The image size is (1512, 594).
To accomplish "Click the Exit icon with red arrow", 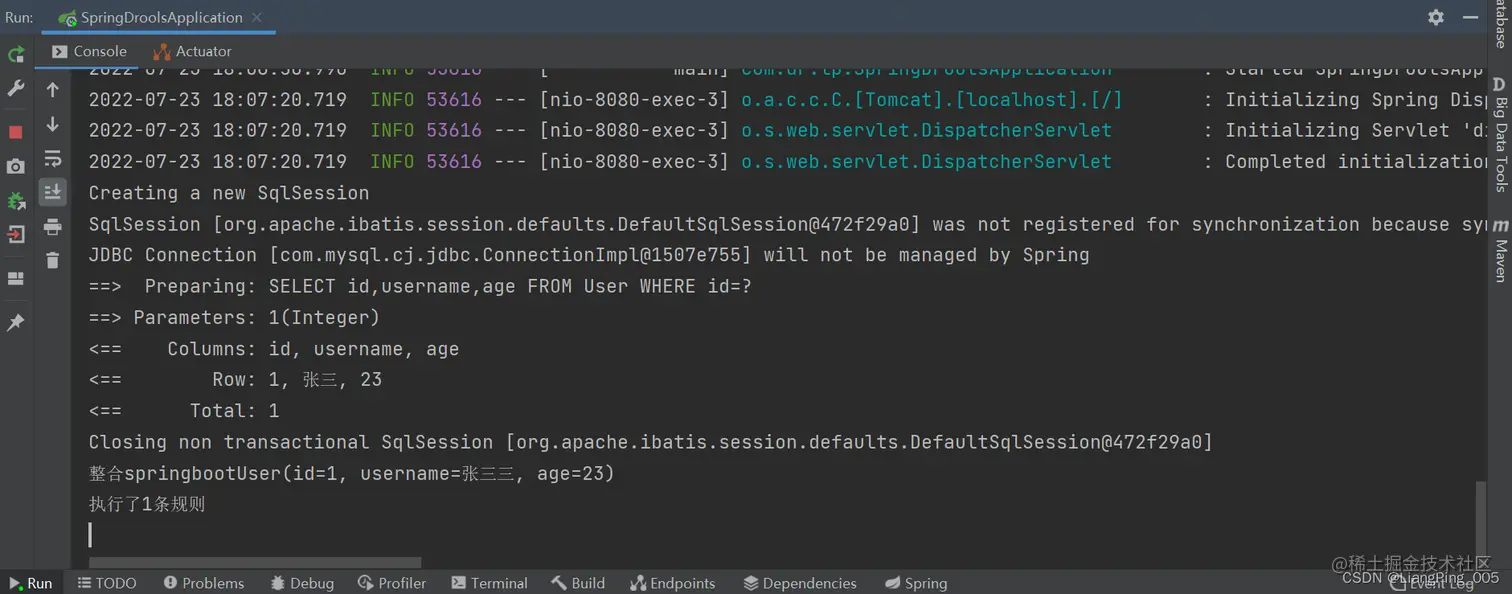I will (x=16, y=235).
